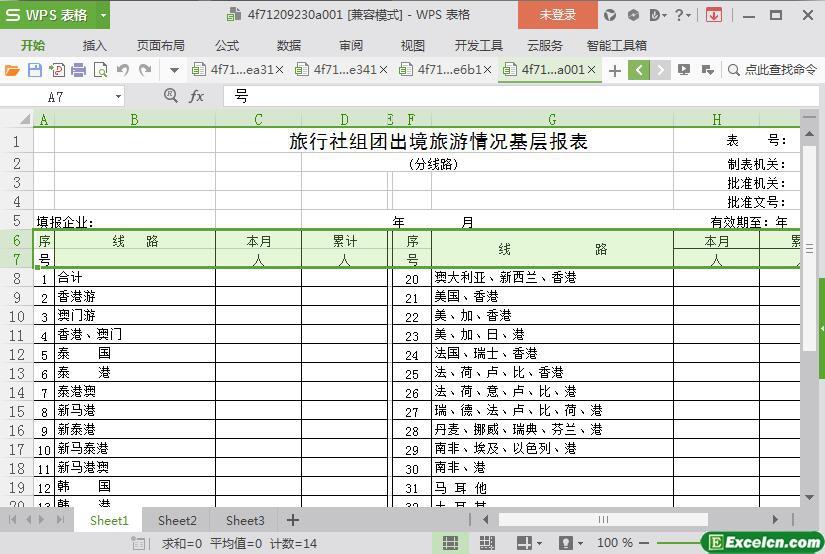Open the WPS 表格 application menu dropdown
825x554 pixels.
[x=103, y=15]
